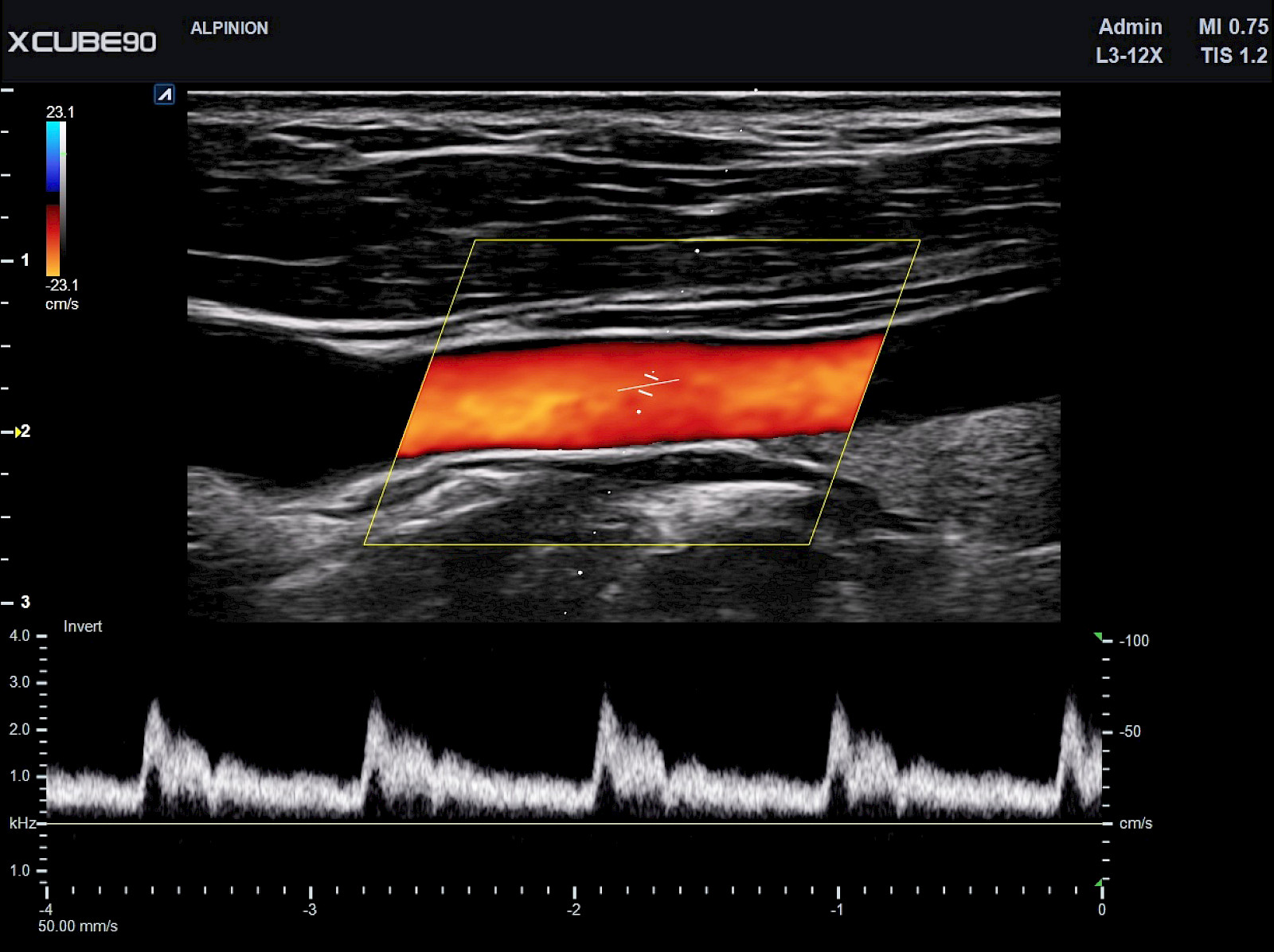Click the Doppler sample gate cursor
The height and width of the screenshot is (952, 1274).
pyautogui.click(x=648, y=384)
